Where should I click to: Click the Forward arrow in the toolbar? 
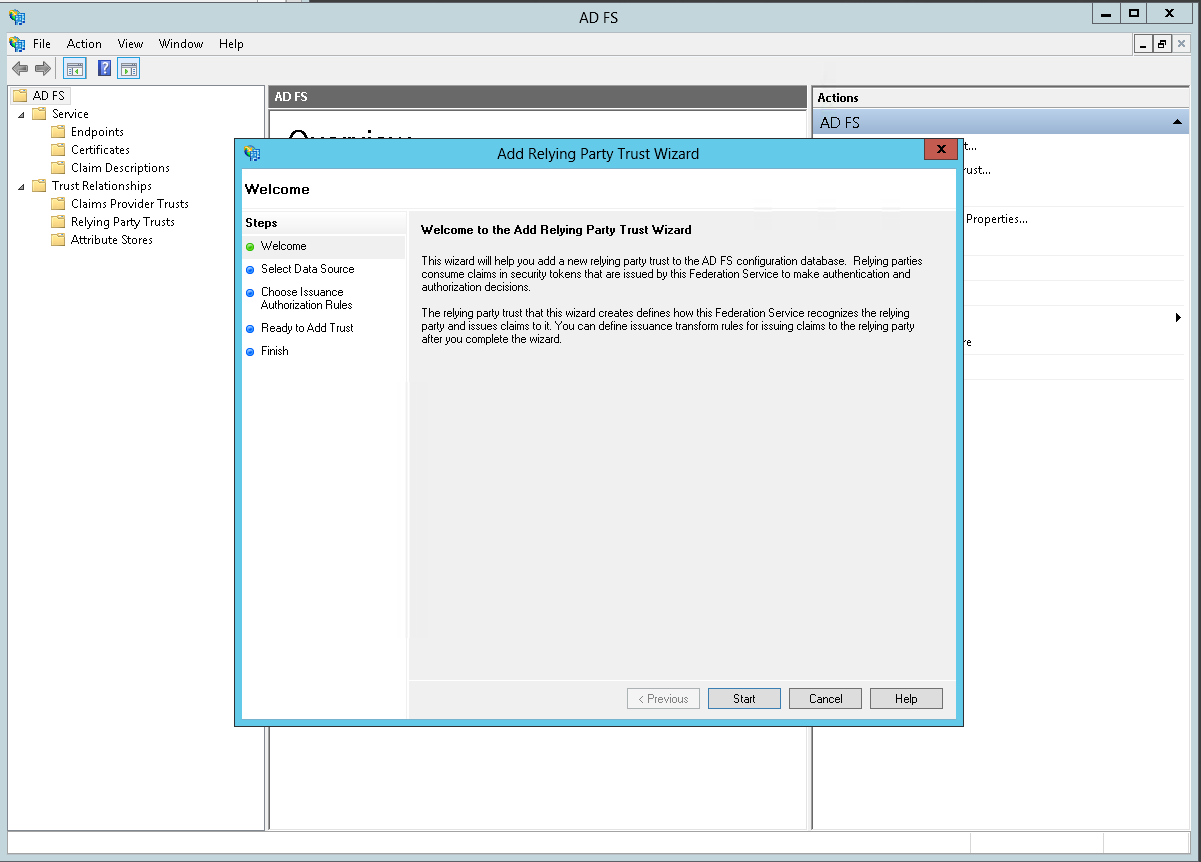coord(42,69)
